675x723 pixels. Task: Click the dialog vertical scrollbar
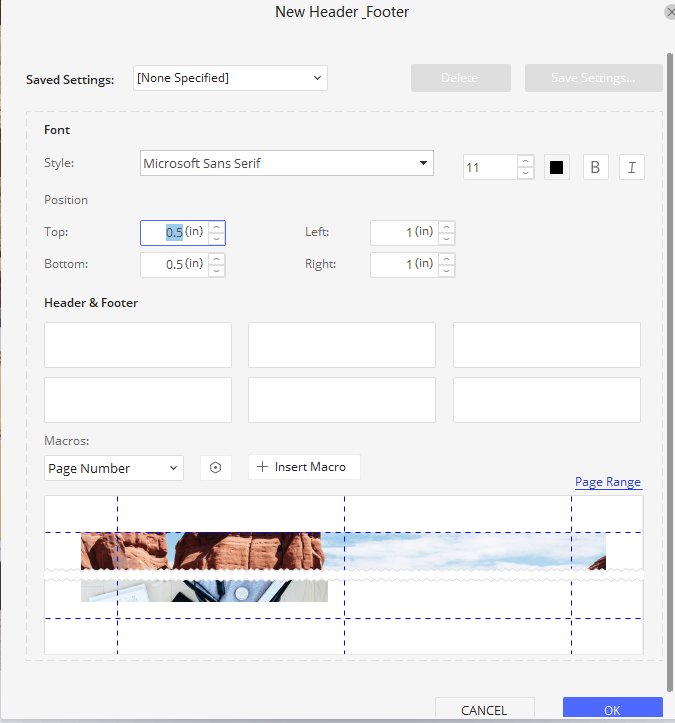[670, 373]
